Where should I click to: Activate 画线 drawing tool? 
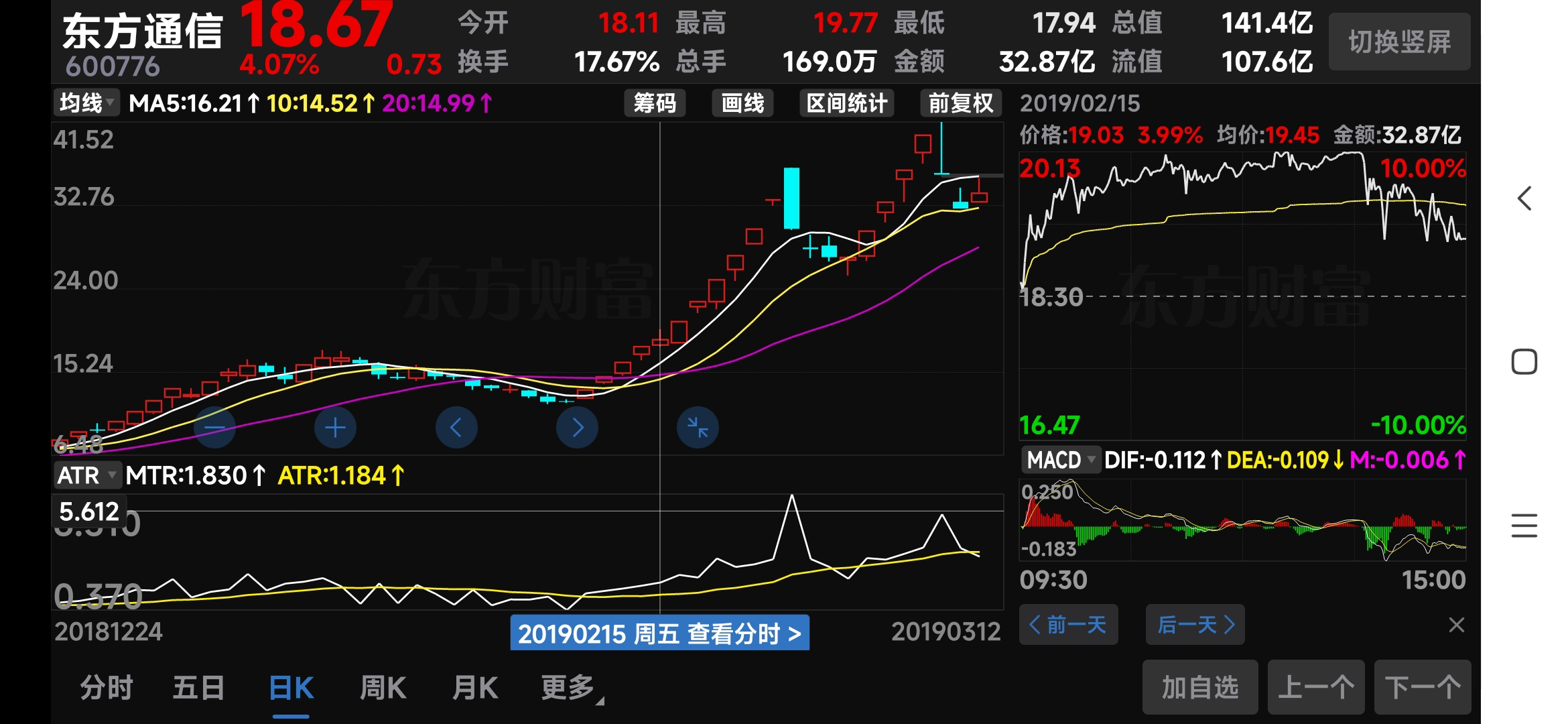click(x=742, y=103)
